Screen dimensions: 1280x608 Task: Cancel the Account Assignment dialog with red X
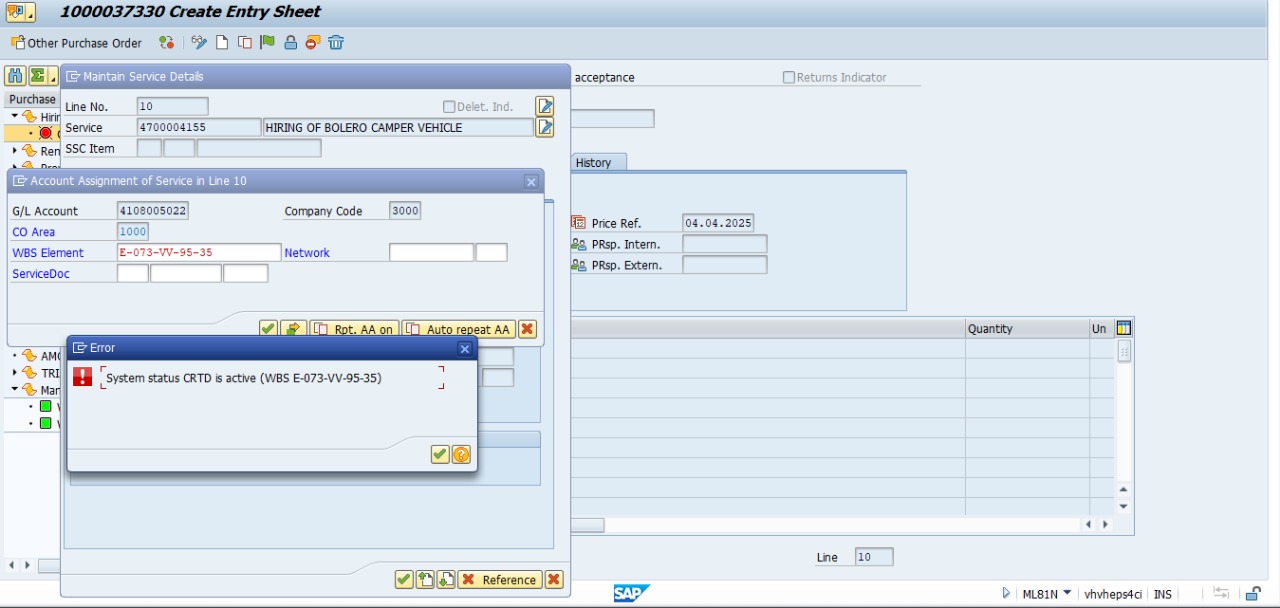click(x=527, y=329)
